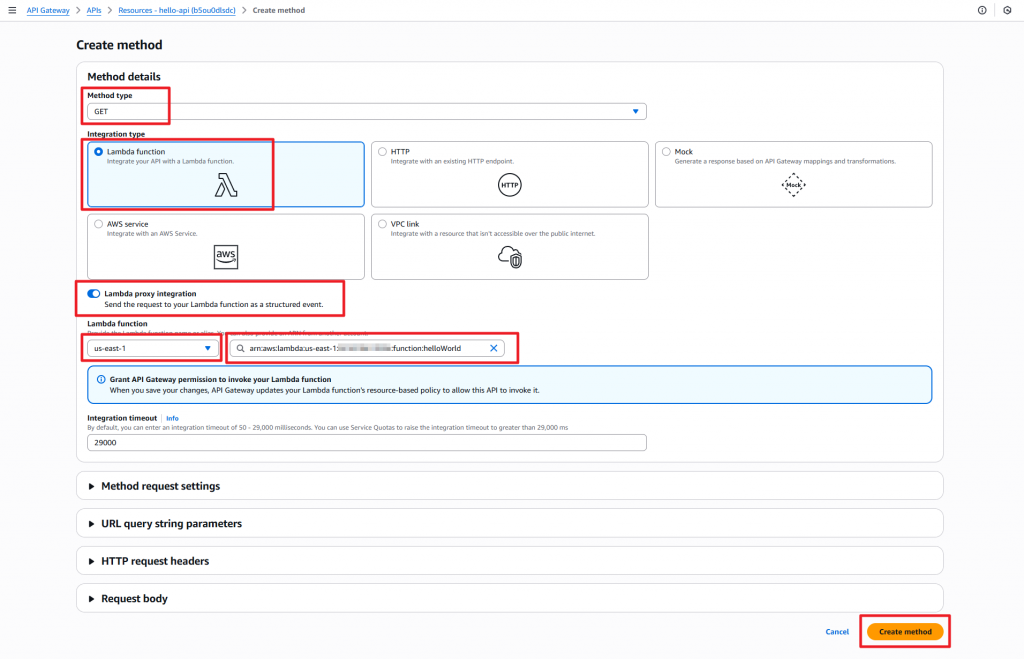Click the Cancel link
Screen dimensions: 1024x659
837,632
